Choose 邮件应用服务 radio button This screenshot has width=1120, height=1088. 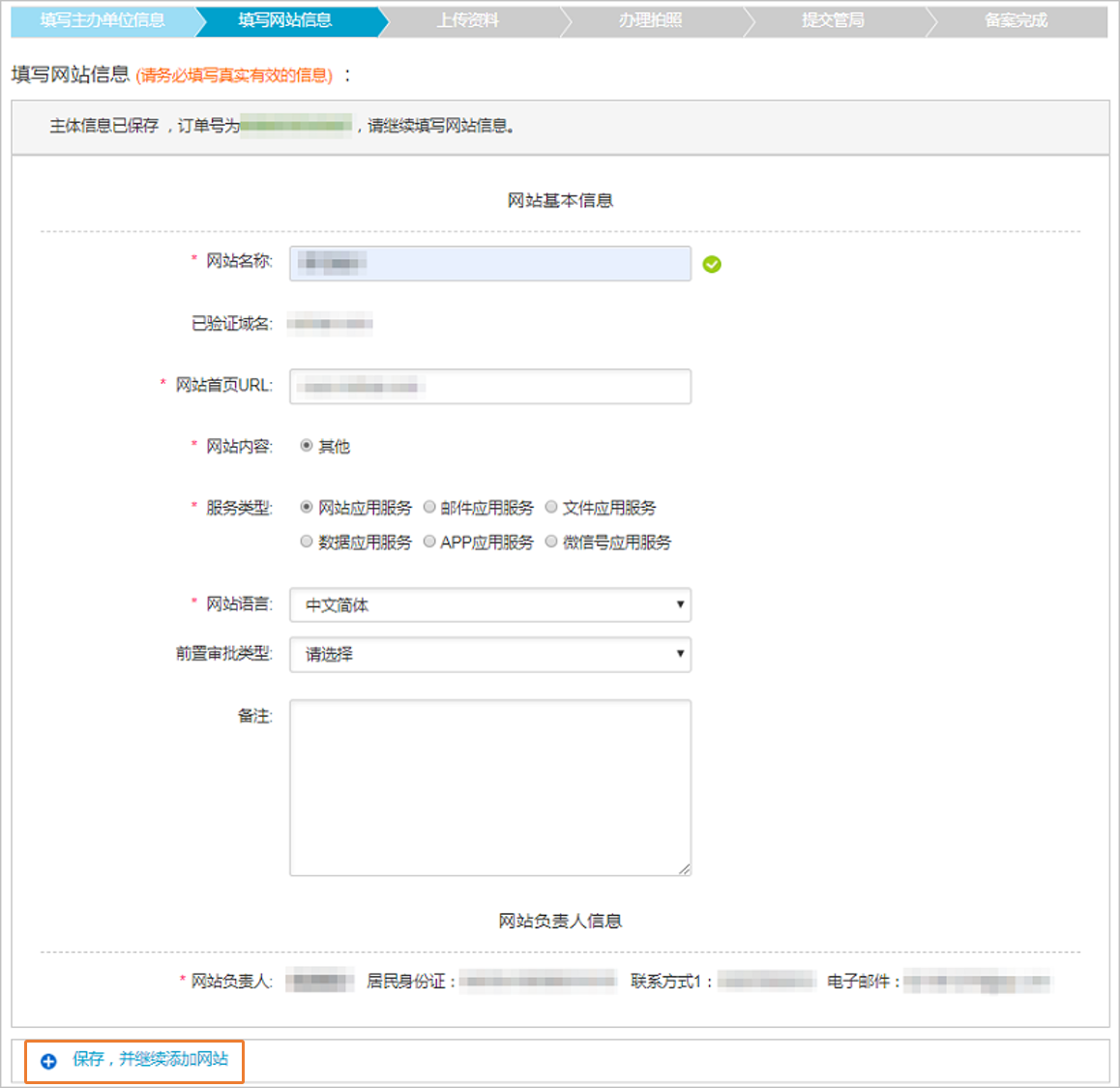429,507
